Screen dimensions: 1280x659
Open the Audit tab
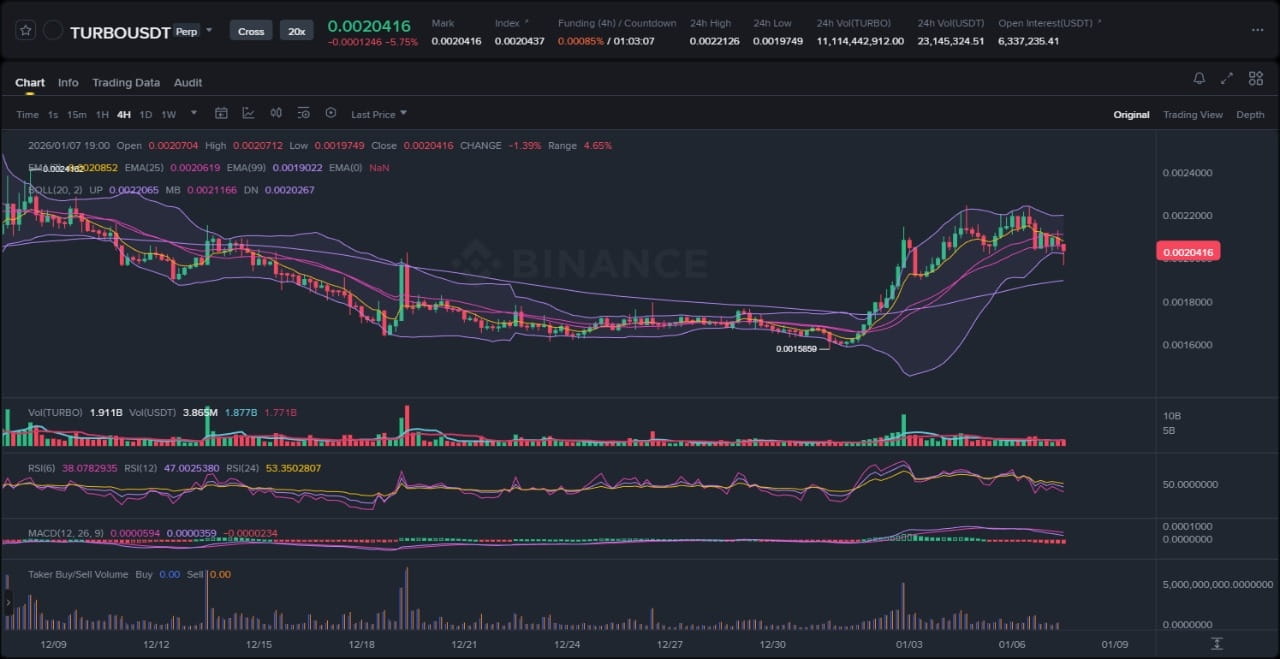pyautogui.click(x=188, y=83)
